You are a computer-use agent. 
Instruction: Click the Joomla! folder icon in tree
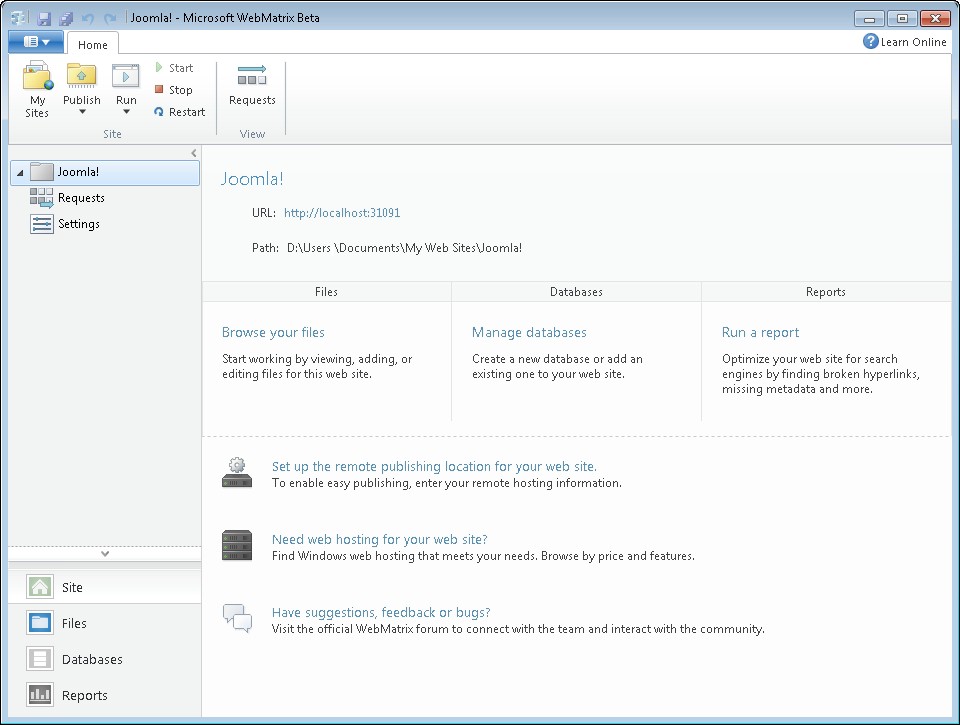coord(42,172)
